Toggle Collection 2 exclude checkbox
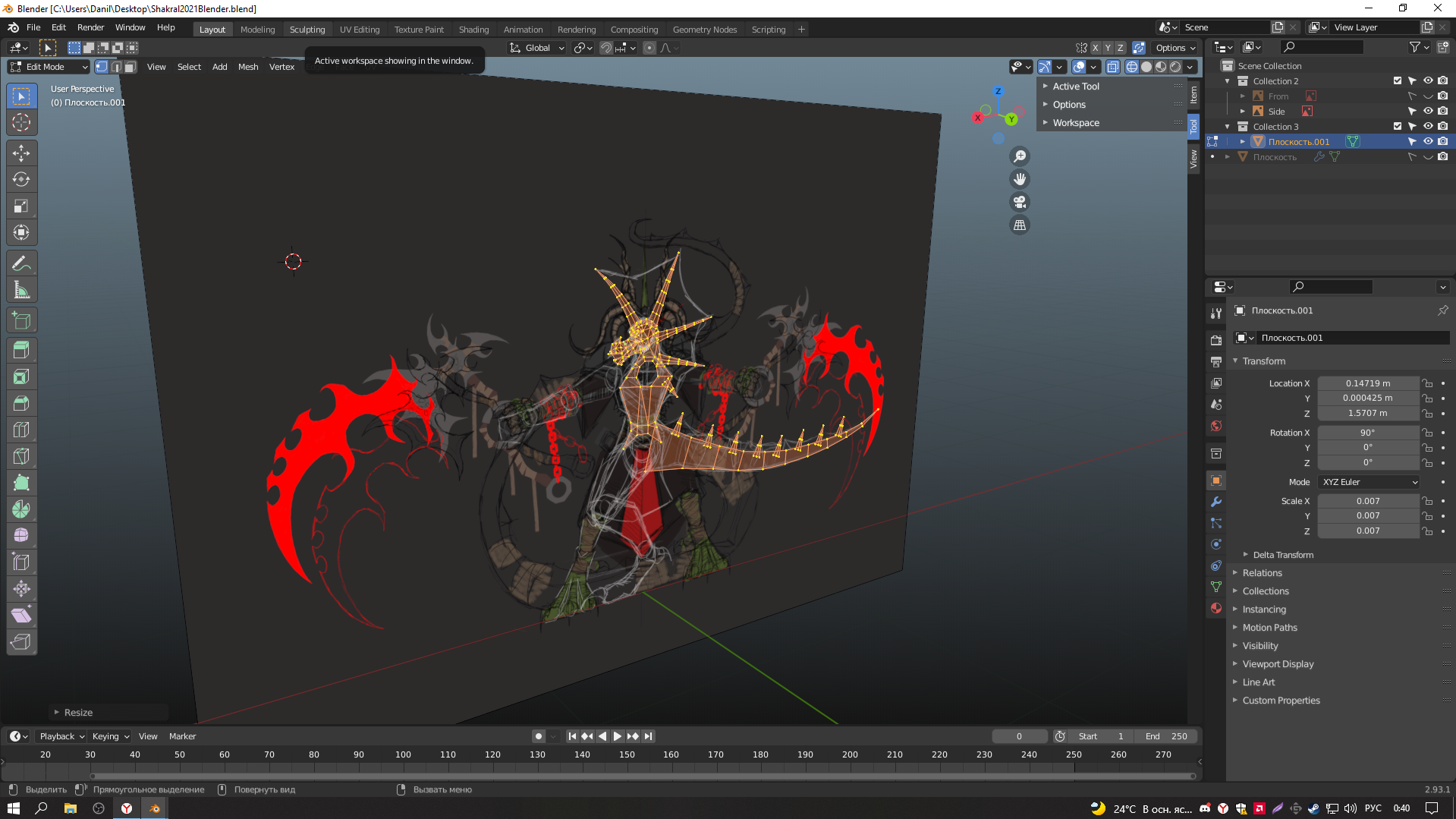This screenshot has height=819, width=1456. [1398, 81]
